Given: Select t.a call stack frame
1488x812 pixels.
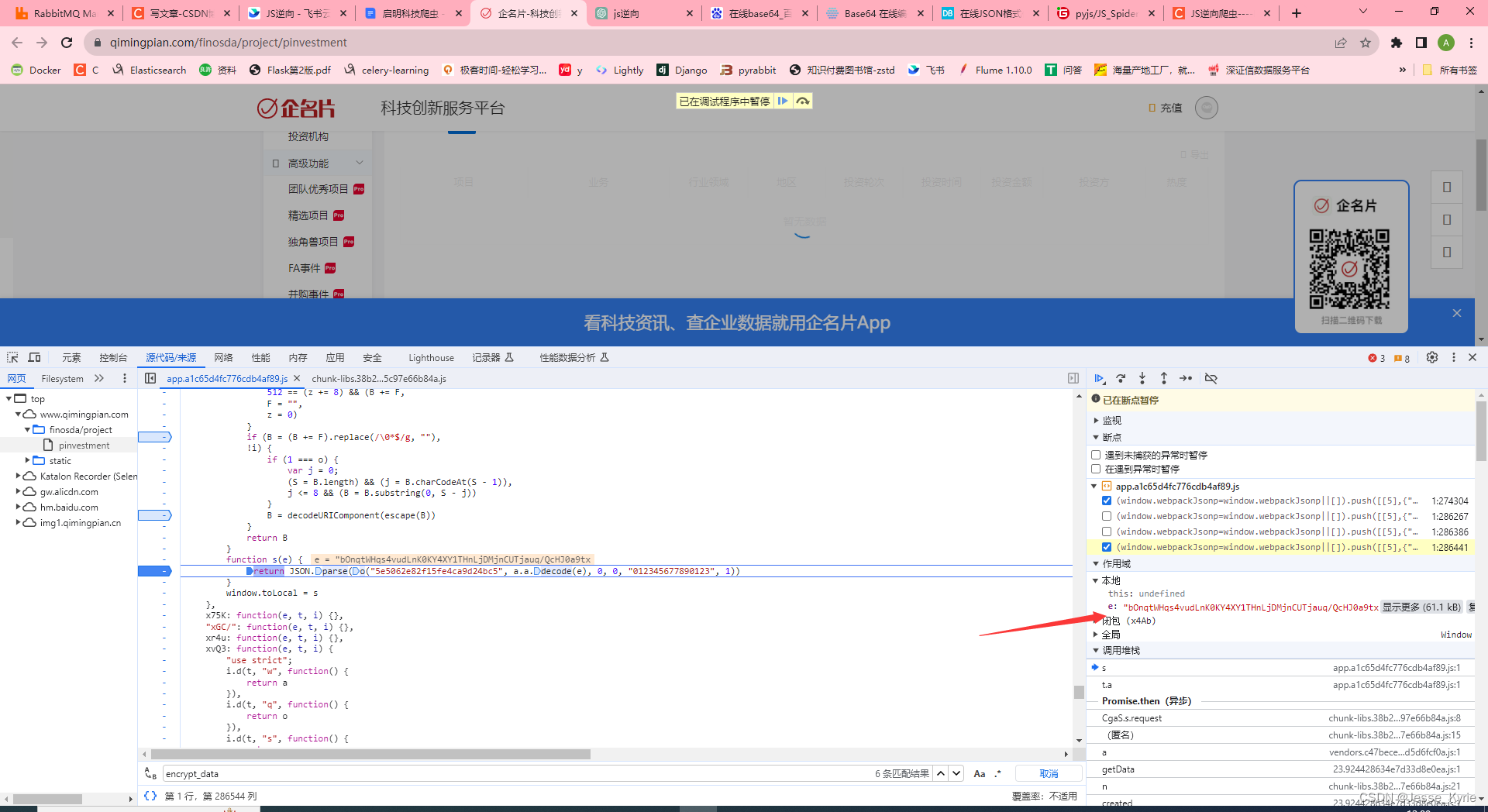Looking at the screenshot, I should pos(1280,684).
